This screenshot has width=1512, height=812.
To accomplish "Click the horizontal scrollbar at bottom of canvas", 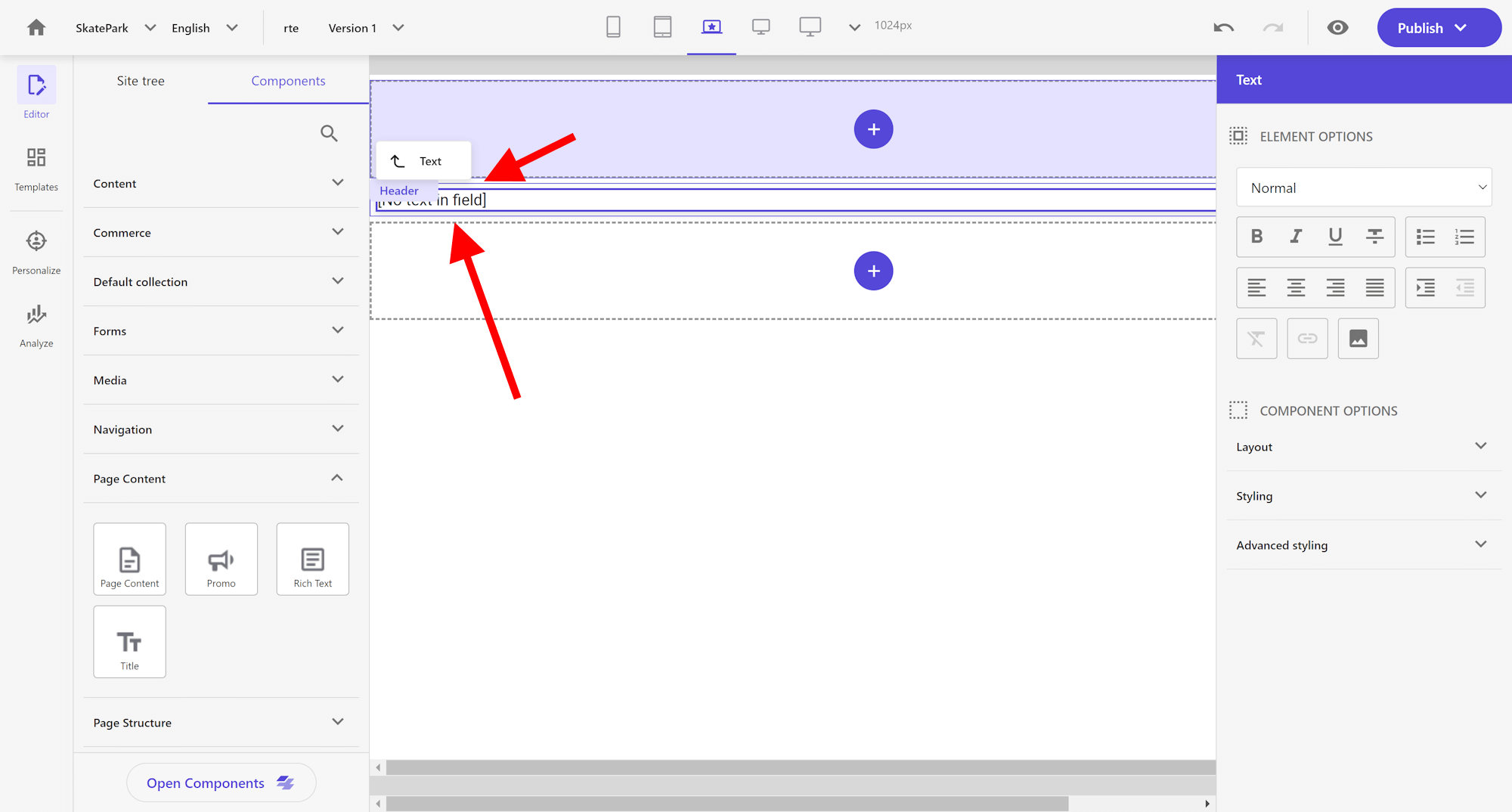I will [x=726, y=804].
